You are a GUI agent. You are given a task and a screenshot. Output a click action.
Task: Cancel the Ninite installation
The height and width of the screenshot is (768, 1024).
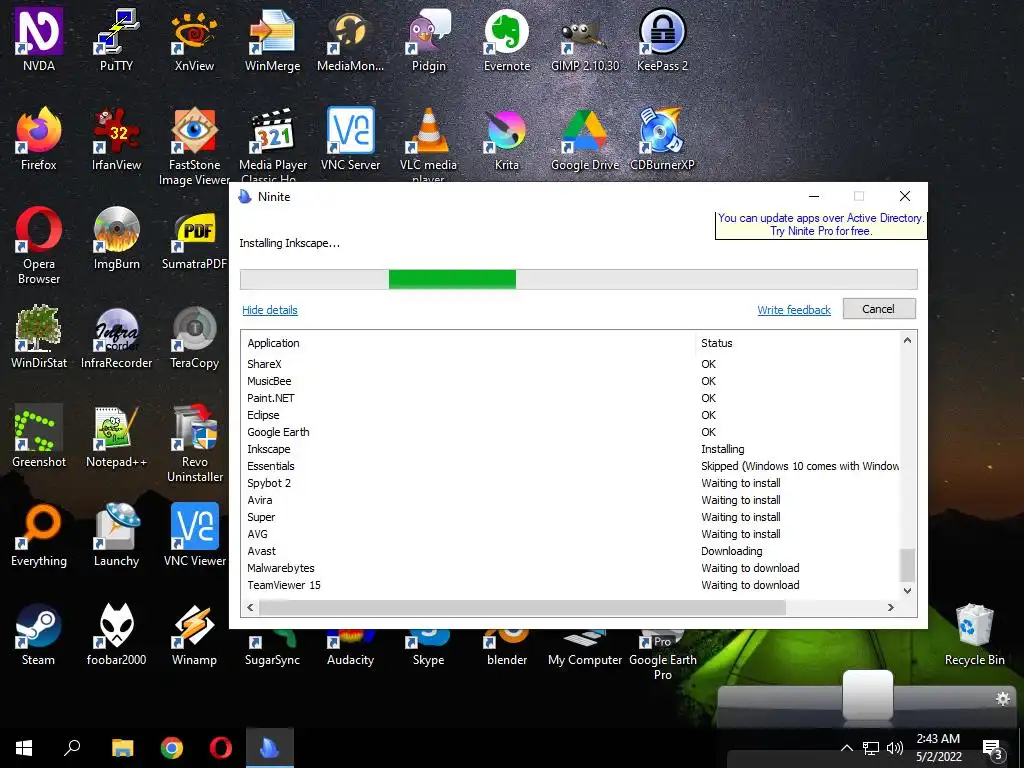878,309
